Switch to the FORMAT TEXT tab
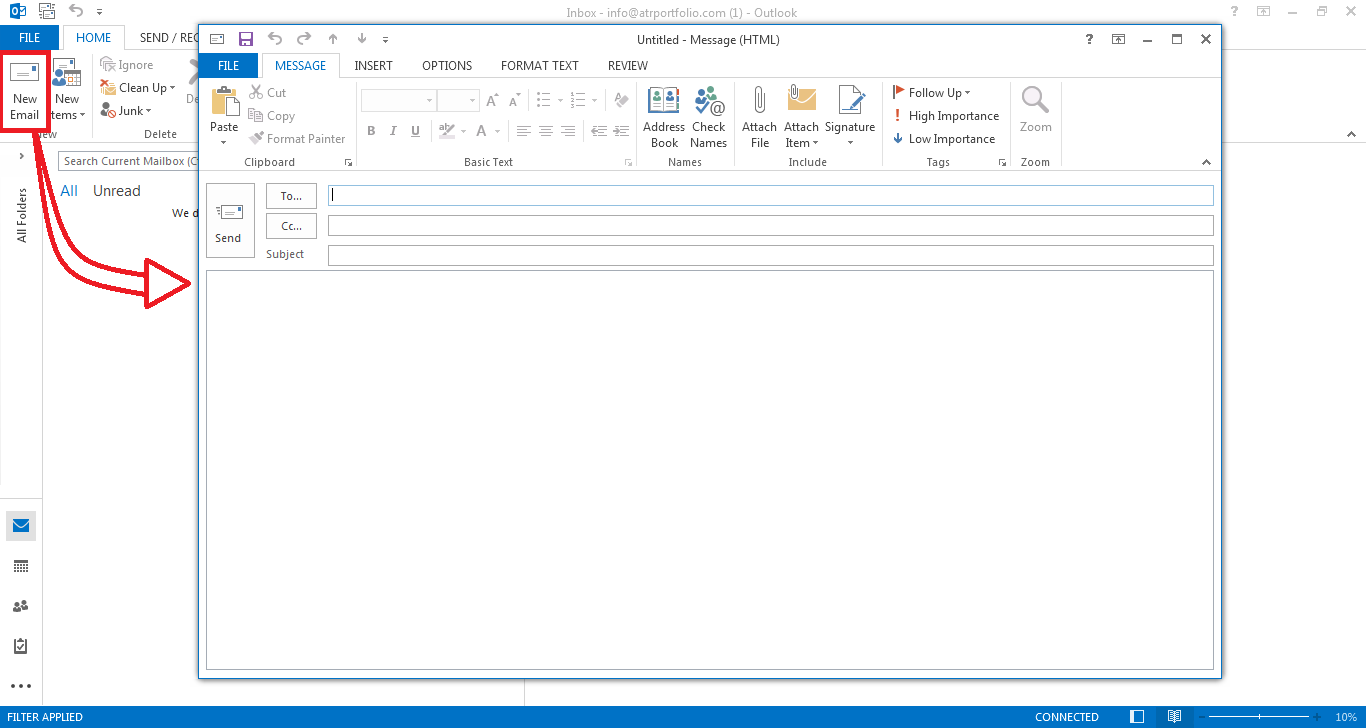1366x728 pixels. pyautogui.click(x=540, y=65)
